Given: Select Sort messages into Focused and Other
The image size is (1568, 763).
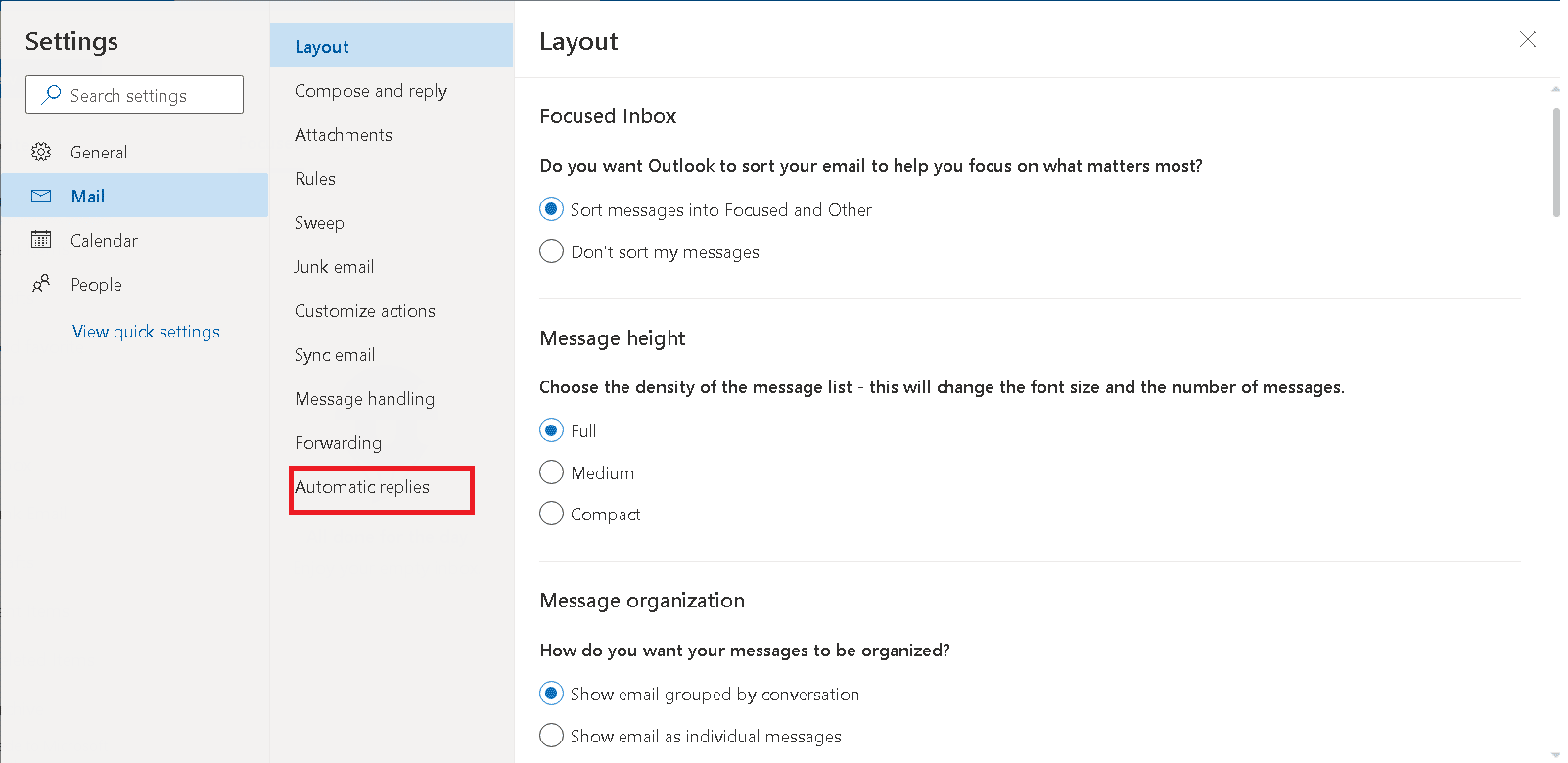Looking at the screenshot, I should [552, 209].
